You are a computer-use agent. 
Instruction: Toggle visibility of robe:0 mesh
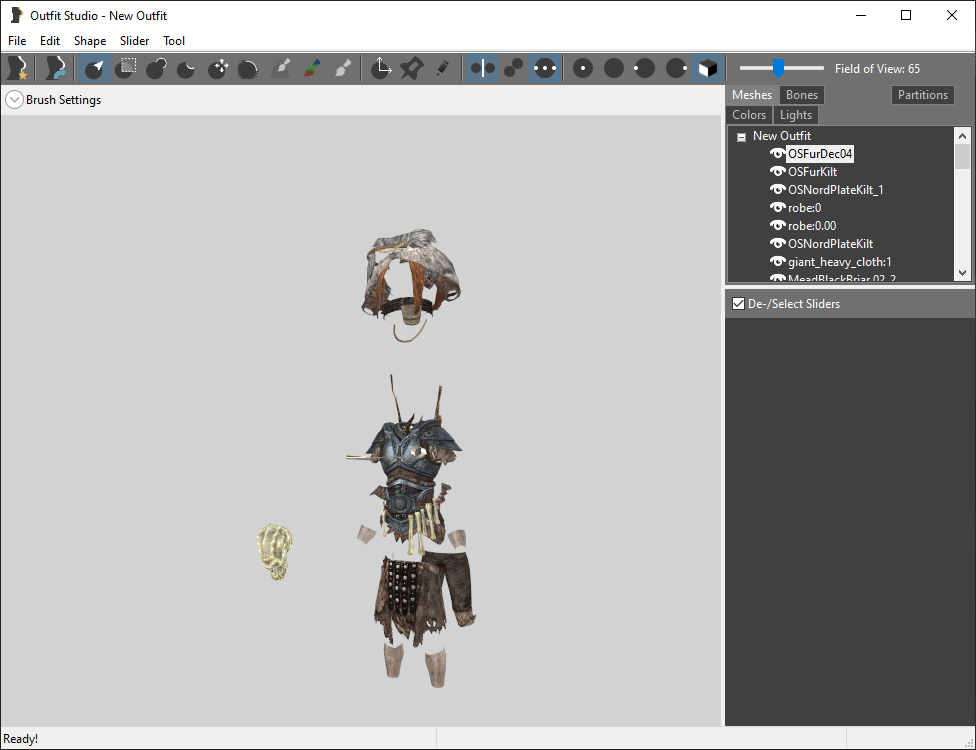coord(777,207)
